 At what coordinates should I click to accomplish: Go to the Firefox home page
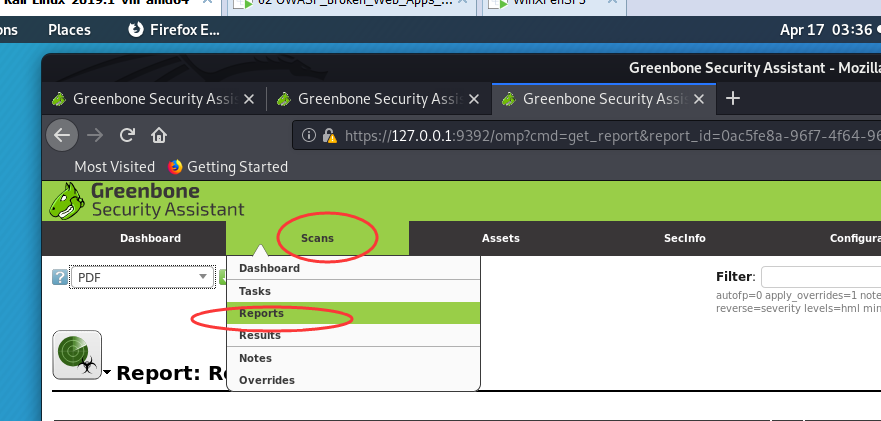pos(159,135)
